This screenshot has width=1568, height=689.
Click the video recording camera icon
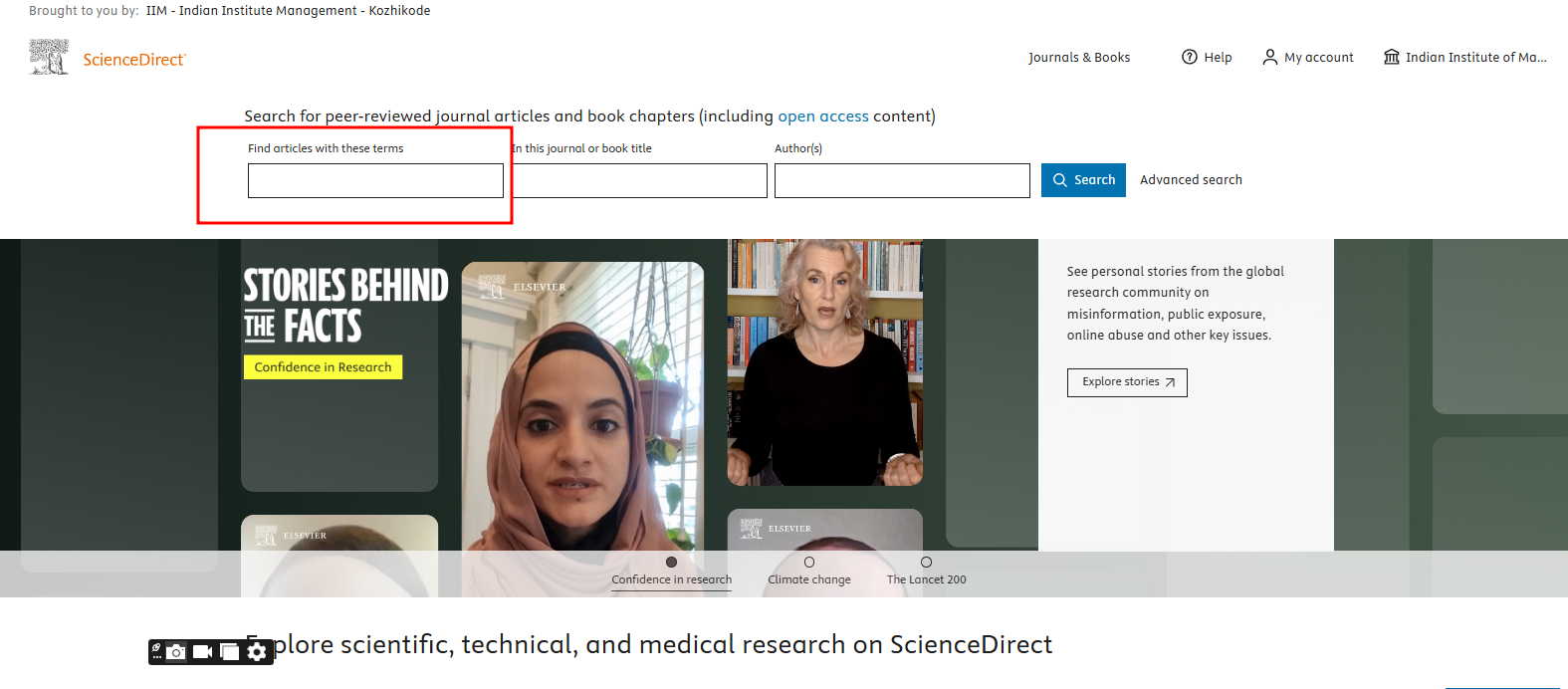pyautogui.click(x=202, y=652)
